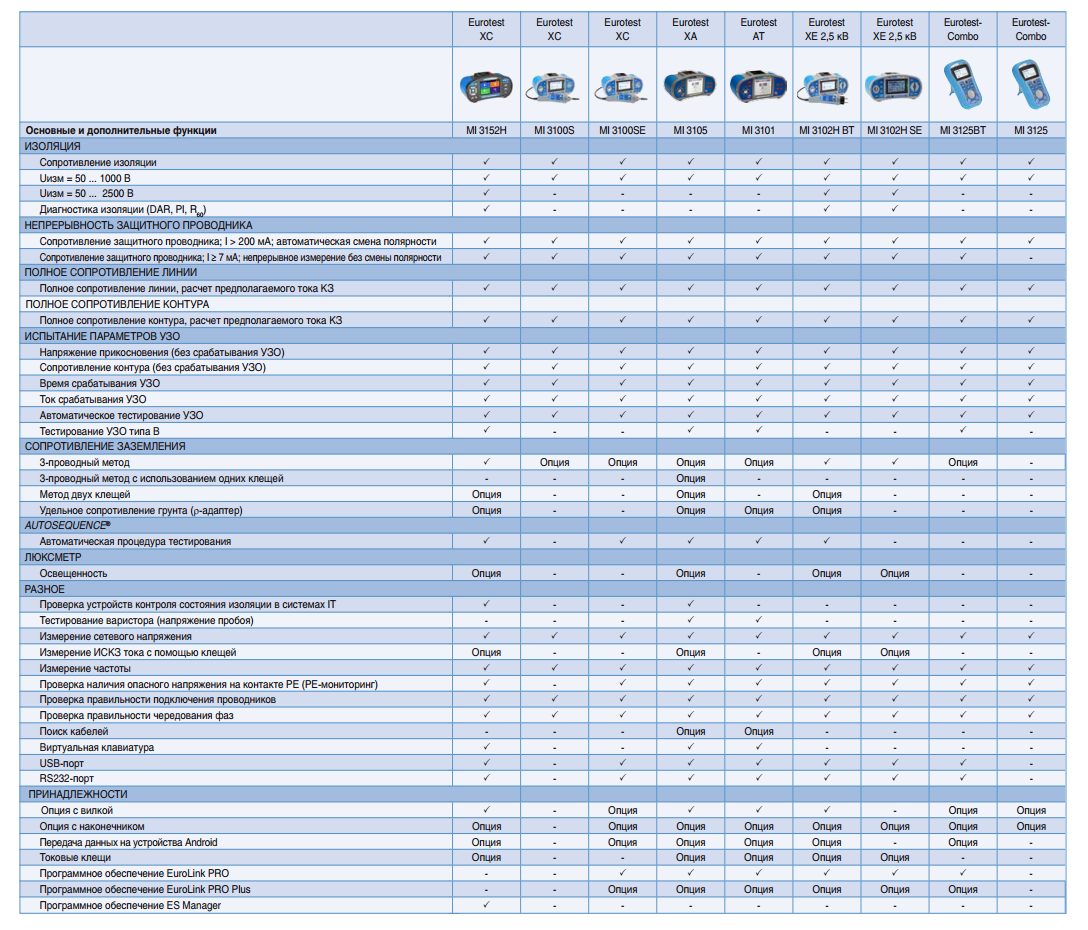Select 'Программное обеспечение EuroLink PRO Plus' row label
The width and height of the screenshot is (1088, 930).
[x=144, y=890]
